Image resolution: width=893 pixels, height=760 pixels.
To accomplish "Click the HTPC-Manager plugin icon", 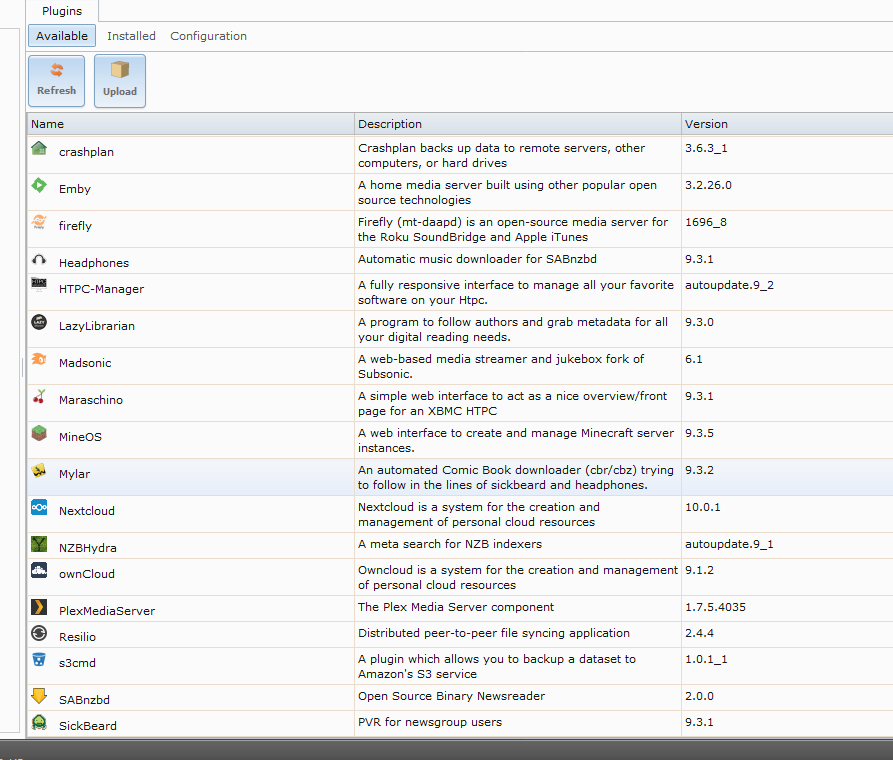I will coord(39,284).
